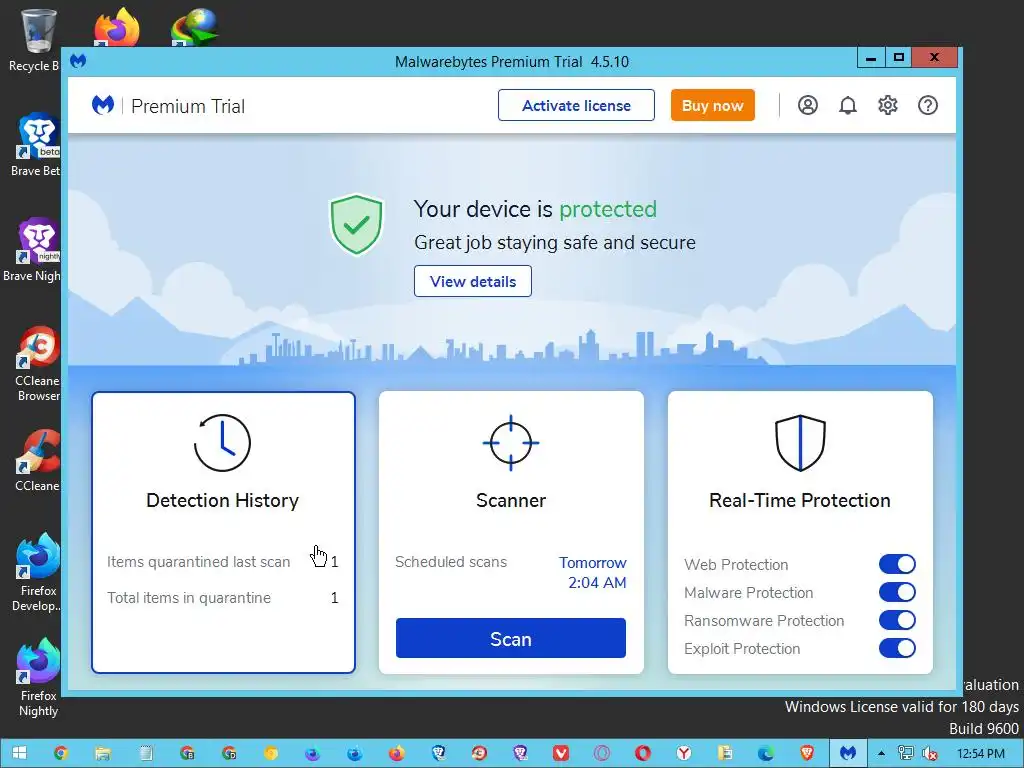This screenshot has width=1024, height=768.
Task: Open Yandex Browser from the taskbar
Action: 684,753
